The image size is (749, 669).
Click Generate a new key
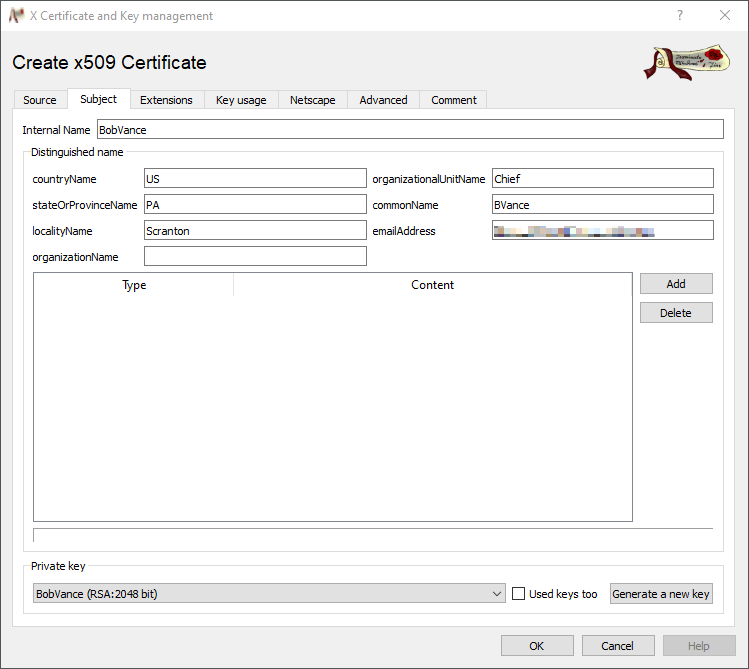click(661, 594)
